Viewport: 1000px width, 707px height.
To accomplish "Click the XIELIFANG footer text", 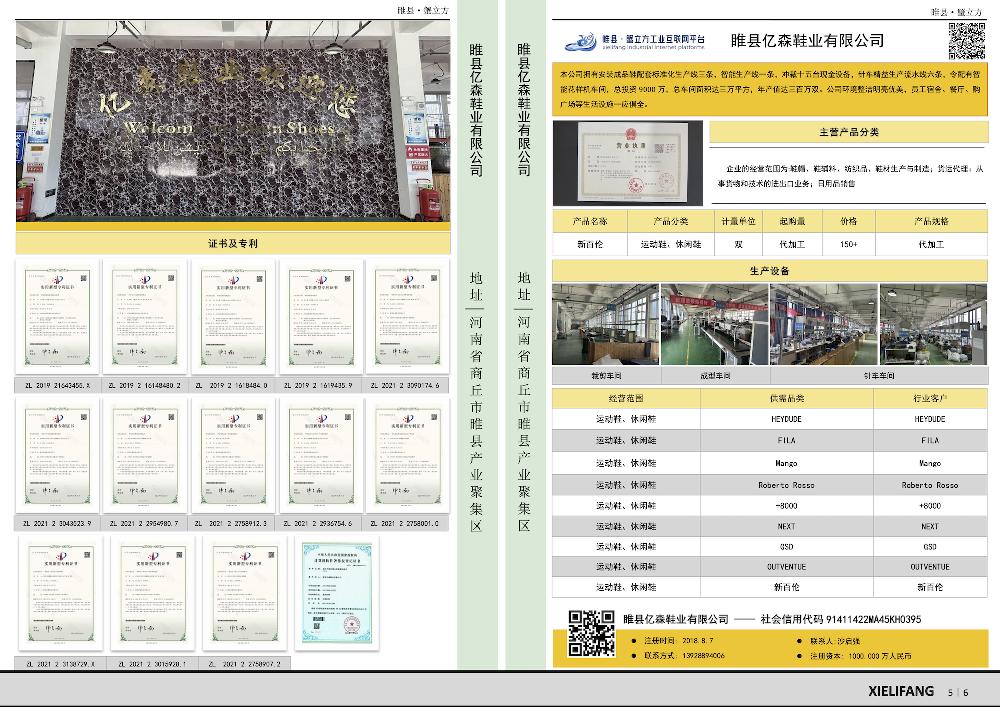I will tap(901, 692).
